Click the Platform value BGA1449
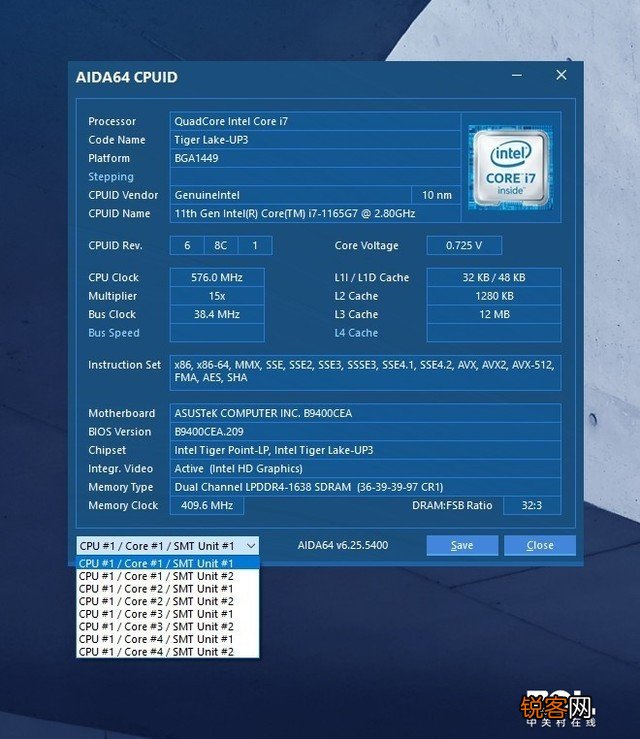 (315, 158)
